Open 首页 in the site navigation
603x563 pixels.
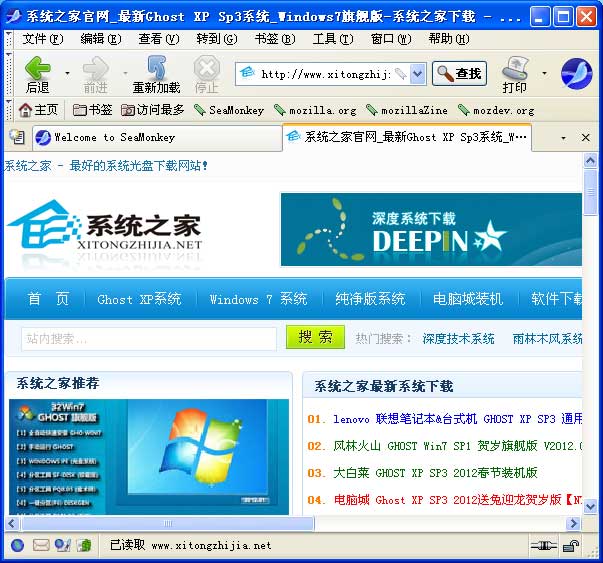[x=48, y=299]
